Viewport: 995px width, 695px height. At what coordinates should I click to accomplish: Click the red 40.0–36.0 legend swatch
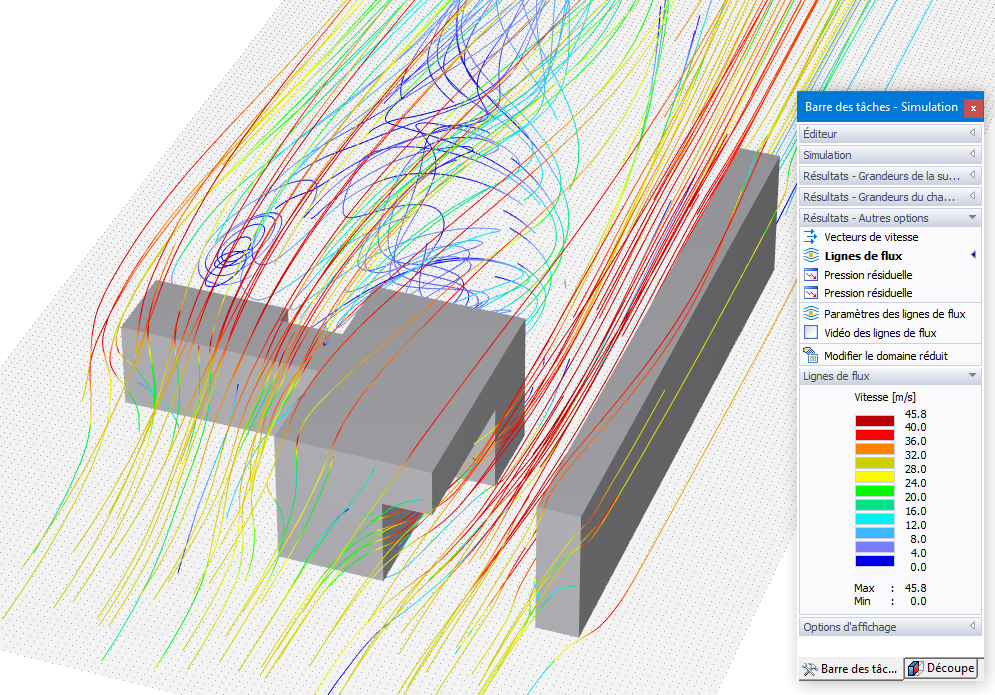pos(874,435)
